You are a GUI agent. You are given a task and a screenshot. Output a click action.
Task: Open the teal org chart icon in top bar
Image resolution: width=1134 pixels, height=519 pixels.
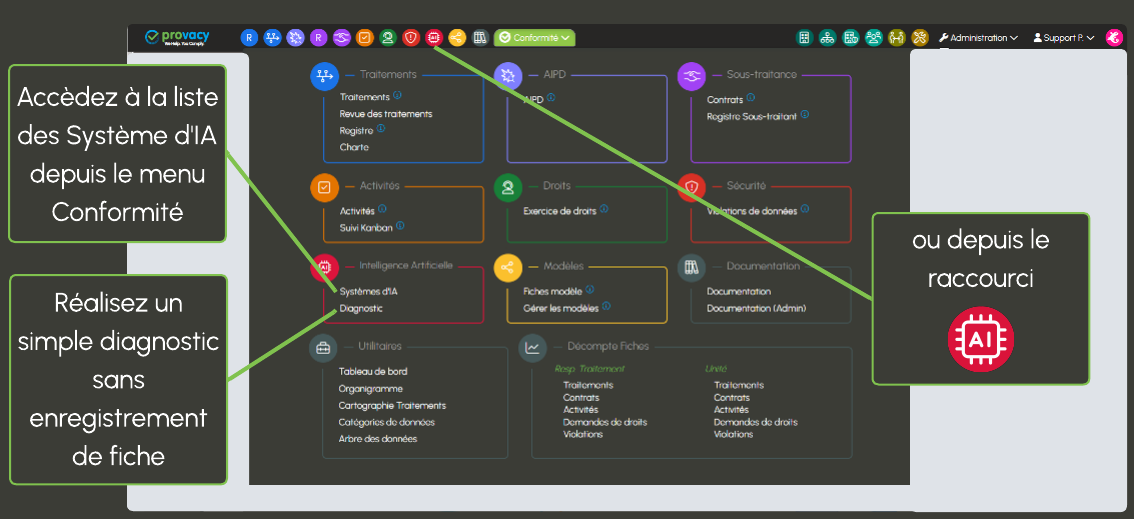point(827,38)
